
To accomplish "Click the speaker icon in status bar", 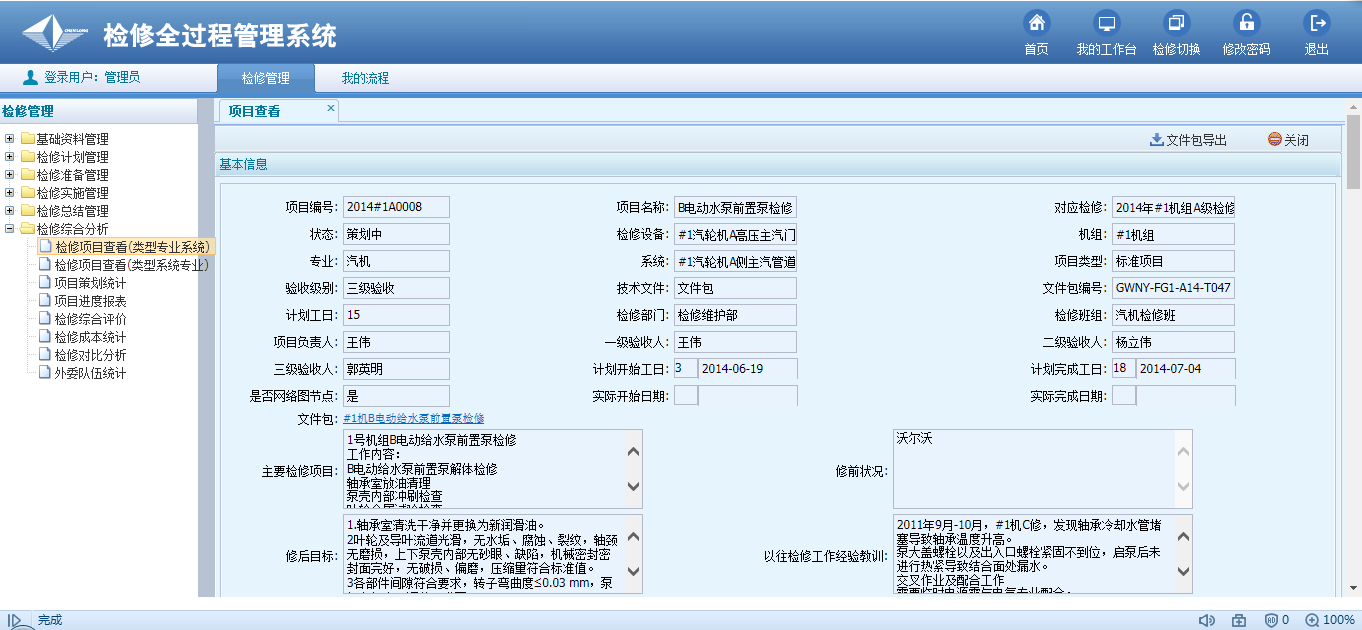I will (x=1207, y=620).
